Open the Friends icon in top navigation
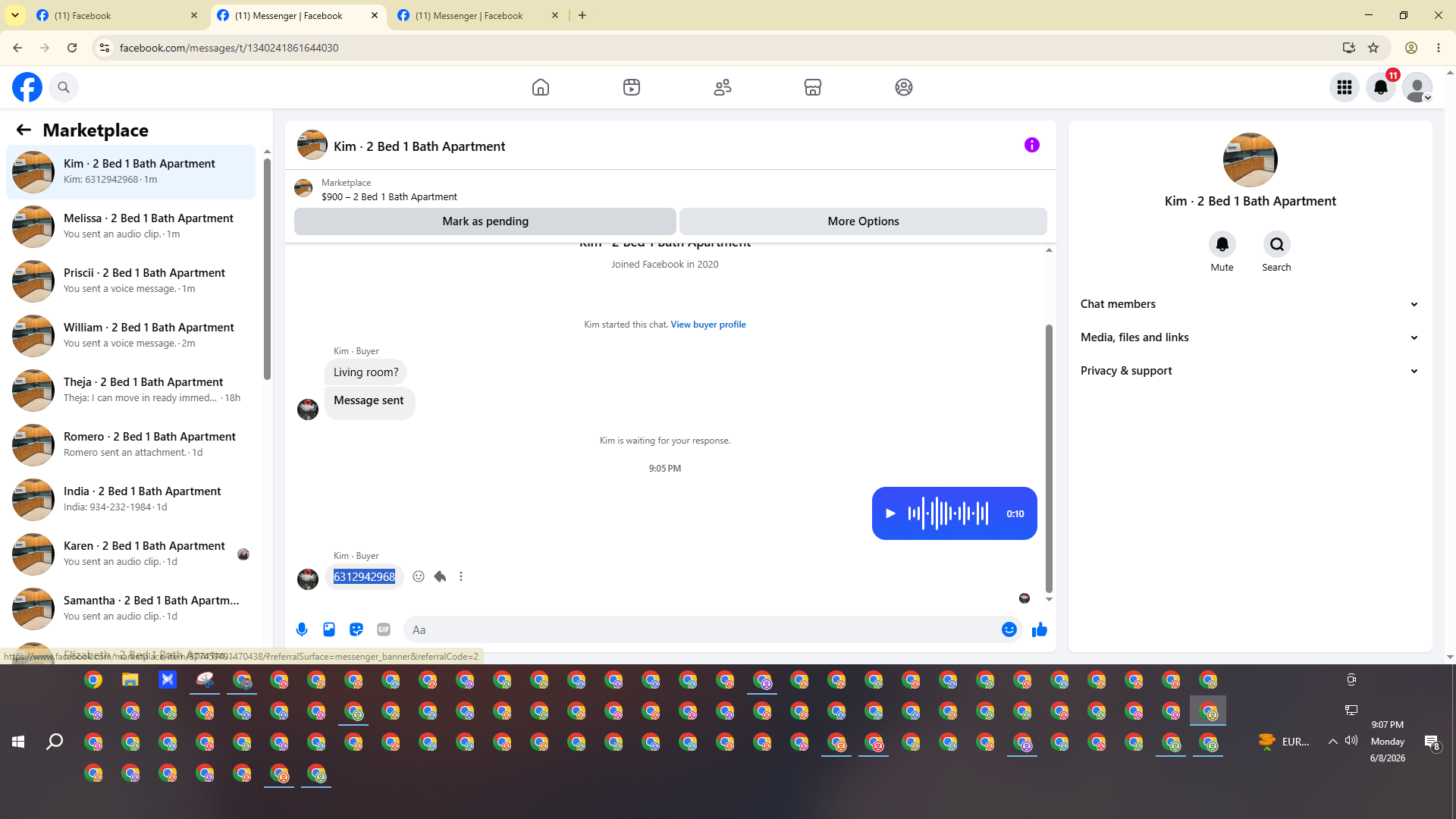The height and width of the screenshot is (819, 1456). point(723,87)
